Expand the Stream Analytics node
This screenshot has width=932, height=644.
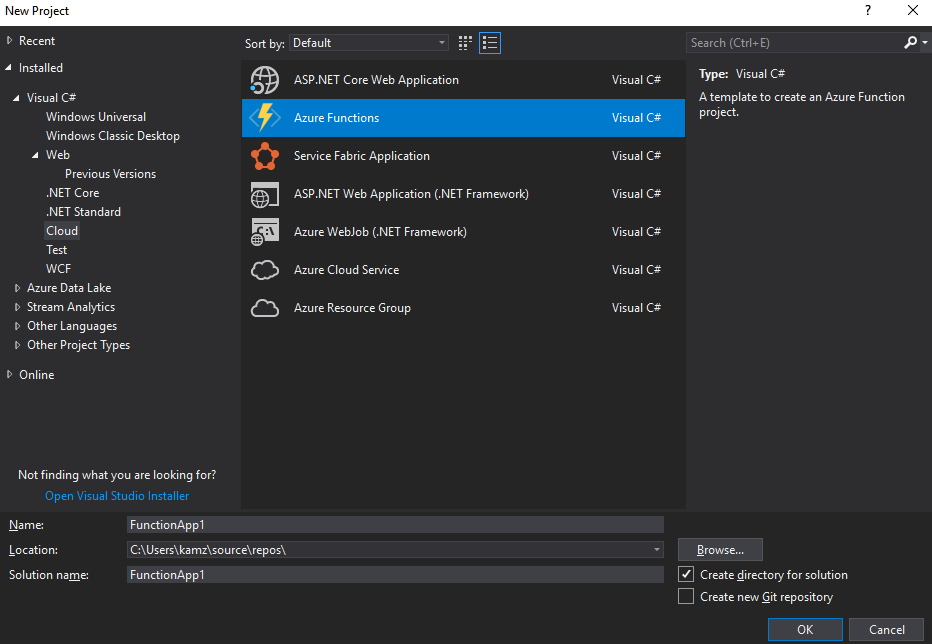(x=17, y=307)
